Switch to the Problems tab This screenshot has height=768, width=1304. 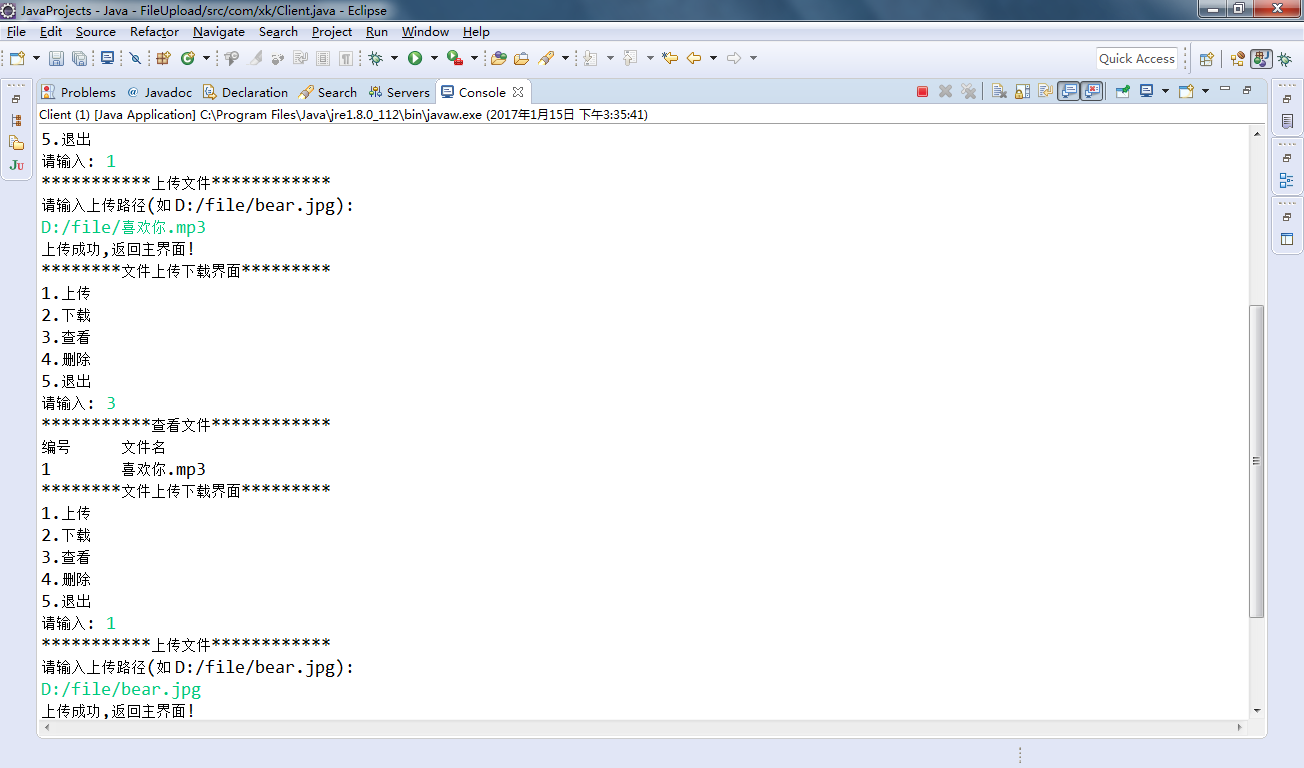click(x=79, y=92)
